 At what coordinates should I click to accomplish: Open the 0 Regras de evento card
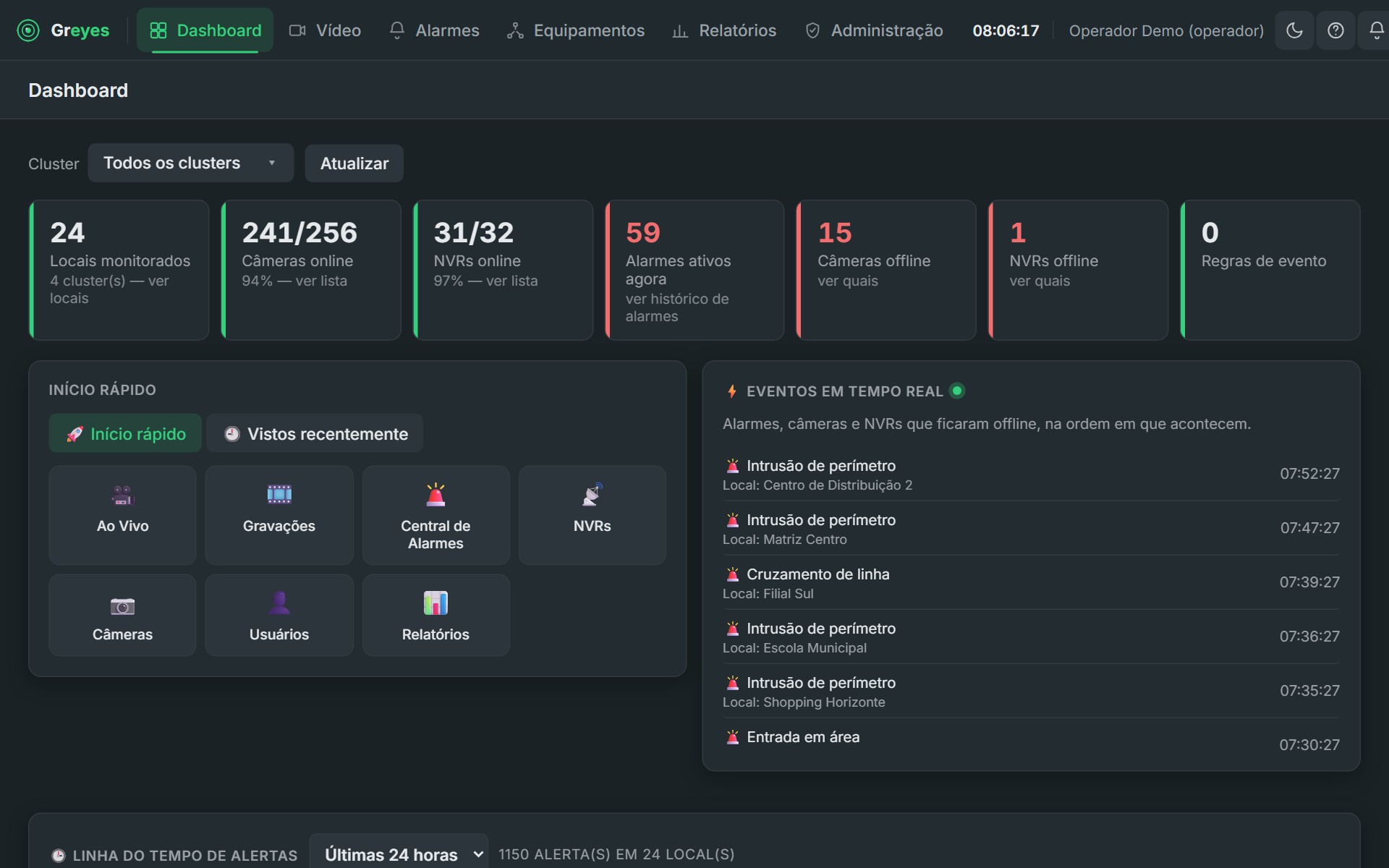click(x=1270, y=270)
